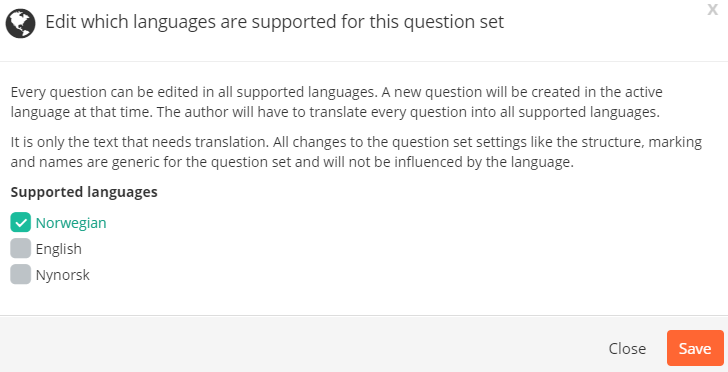Click the globe icon in dialog header

pyautogui.click(x=20, y=23)
